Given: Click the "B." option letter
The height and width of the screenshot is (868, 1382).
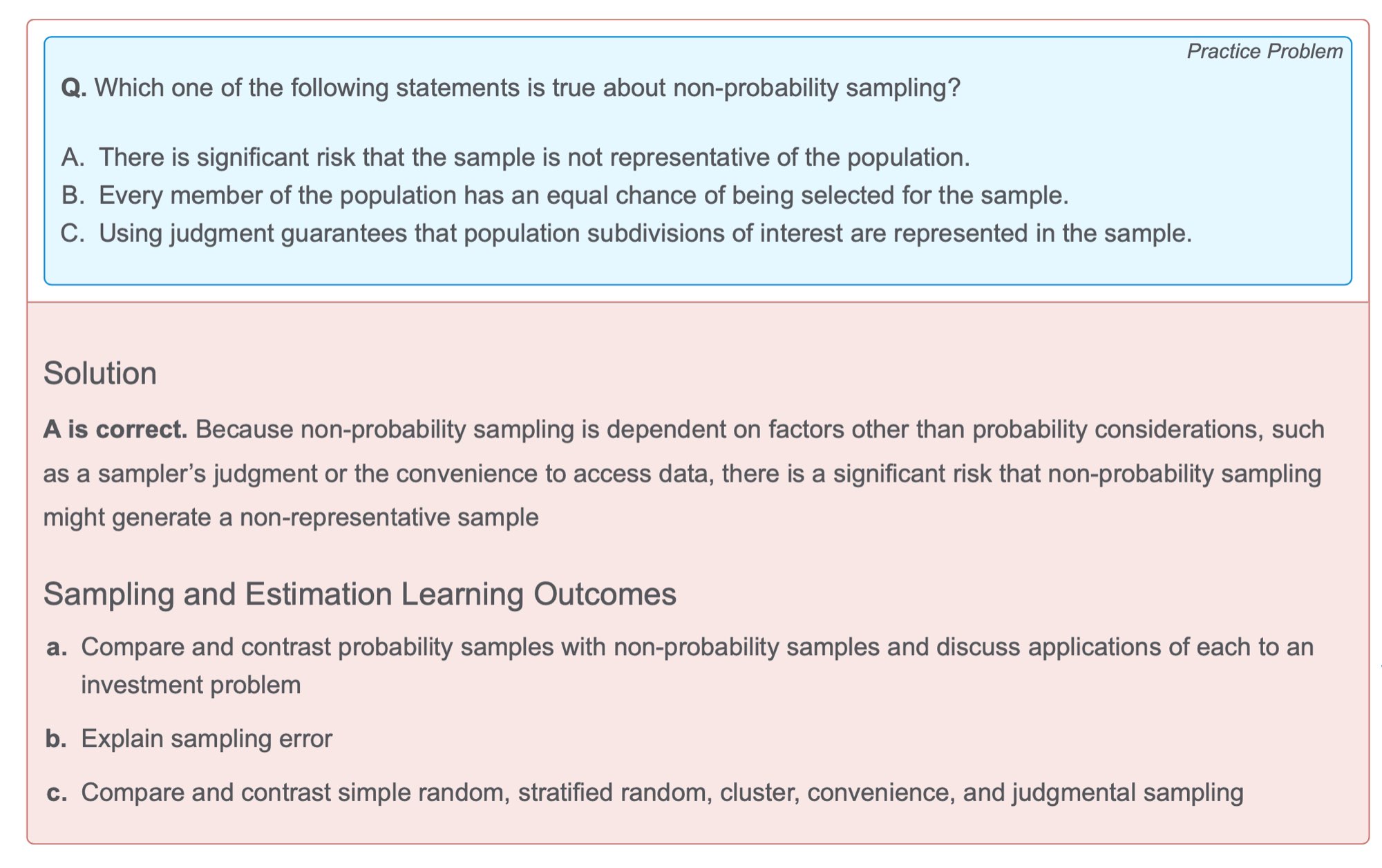Looking at the screenshot, I should click(x=73, y=196).
